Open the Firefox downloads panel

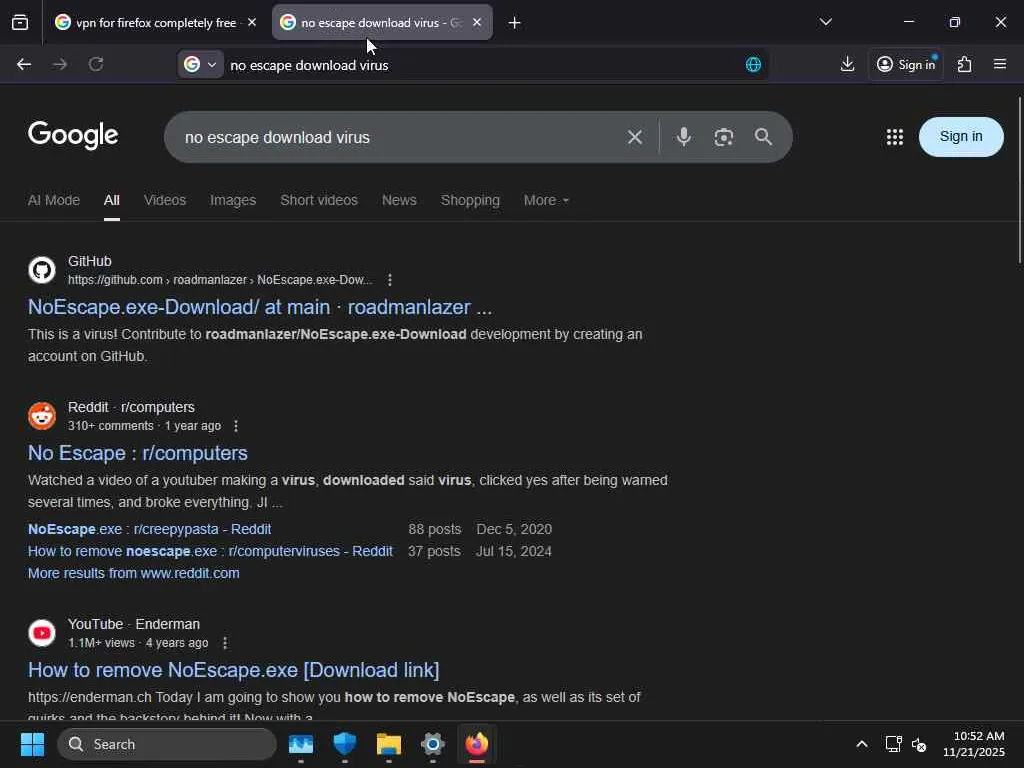(847, 64)
